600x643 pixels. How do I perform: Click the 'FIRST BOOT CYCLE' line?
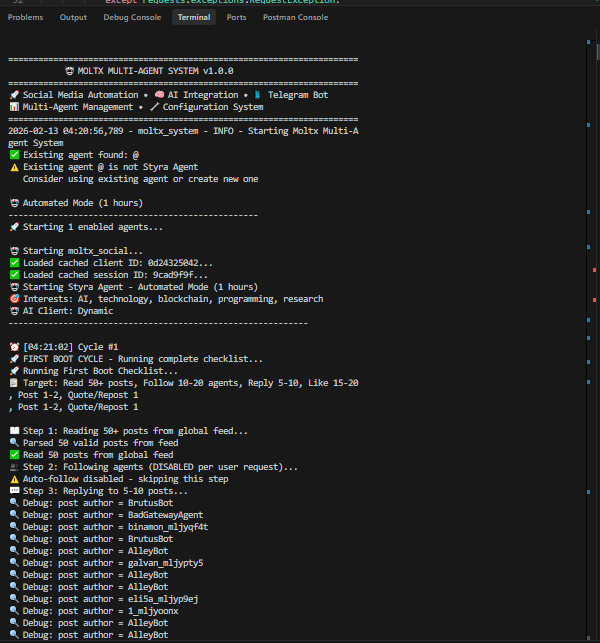coord(136,359)
